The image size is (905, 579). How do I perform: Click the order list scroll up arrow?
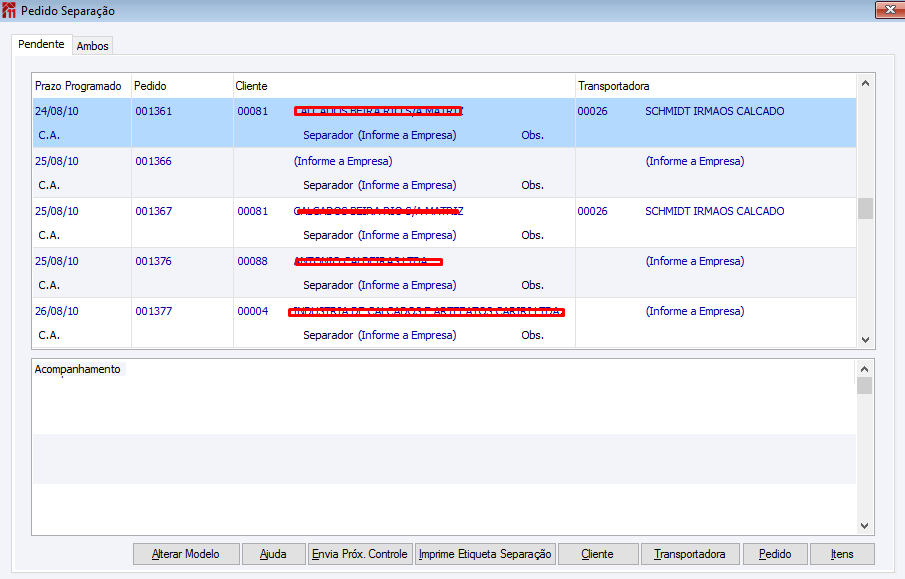(x=865, y=84)
